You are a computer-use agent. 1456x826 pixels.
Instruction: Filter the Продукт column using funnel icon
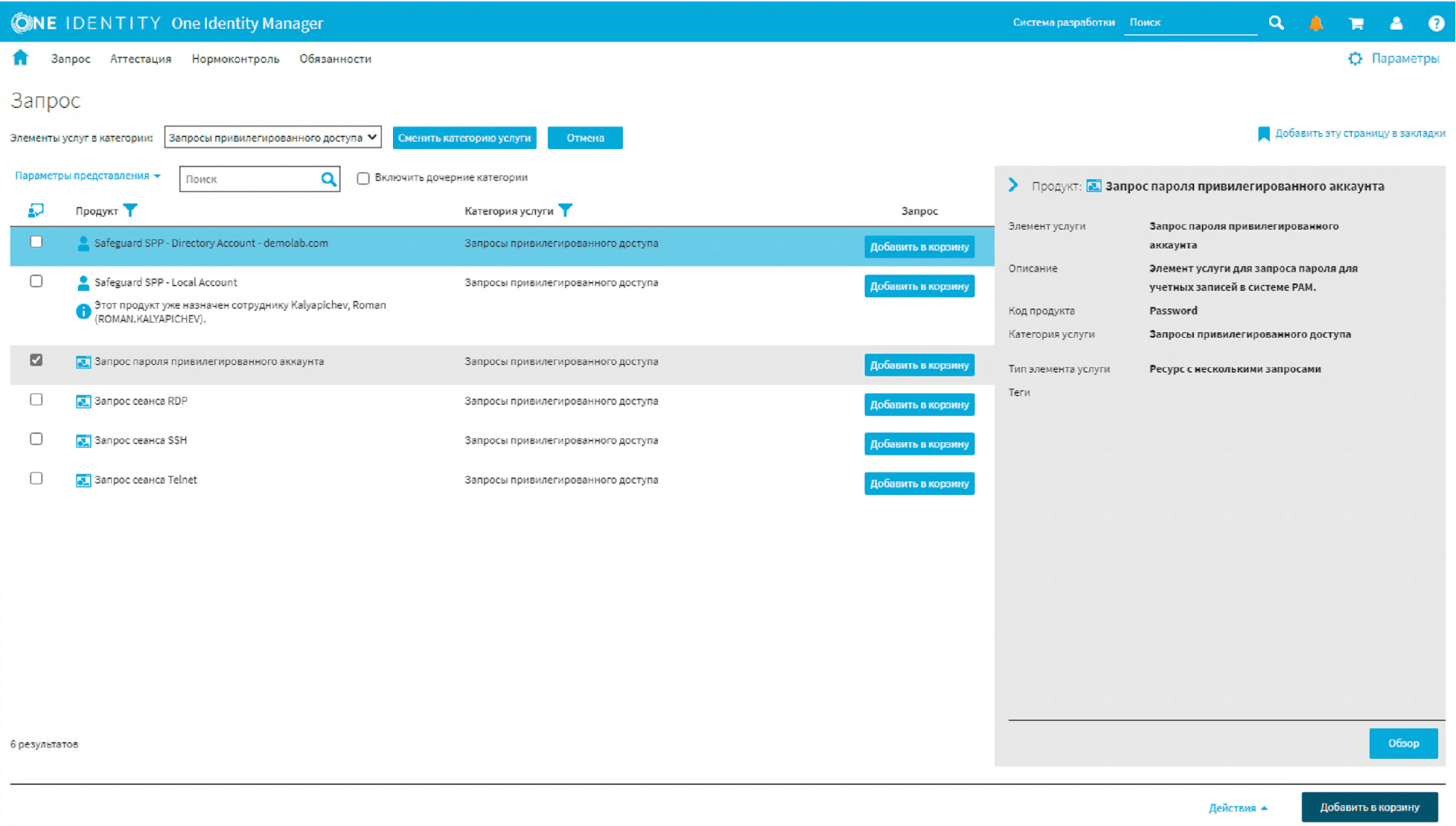tap(130, 211)
